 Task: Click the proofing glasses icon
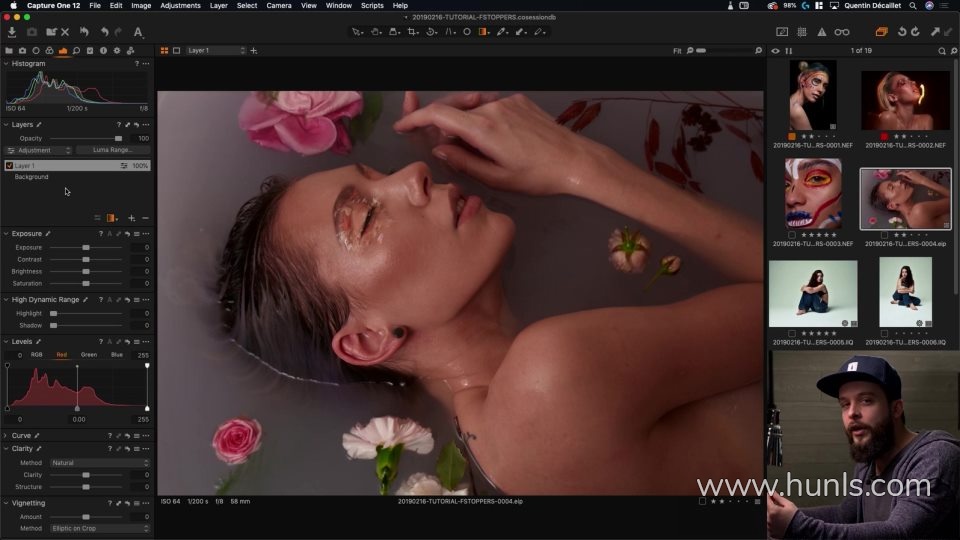(x=842, y=32)
